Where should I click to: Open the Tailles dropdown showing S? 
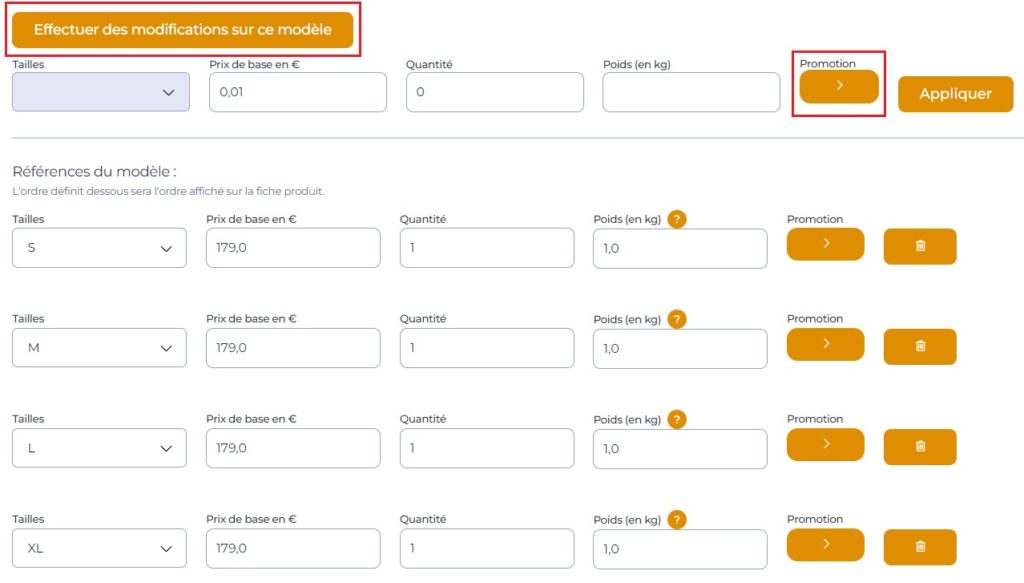coord(99,248)
